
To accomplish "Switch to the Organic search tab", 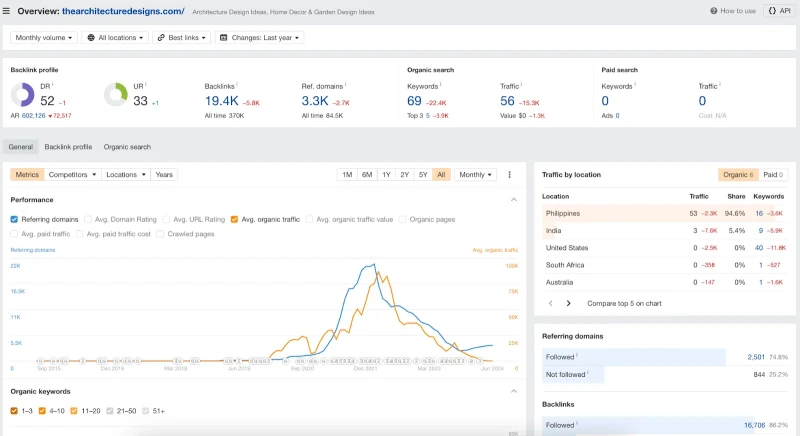I will click(x=127, y=147).
